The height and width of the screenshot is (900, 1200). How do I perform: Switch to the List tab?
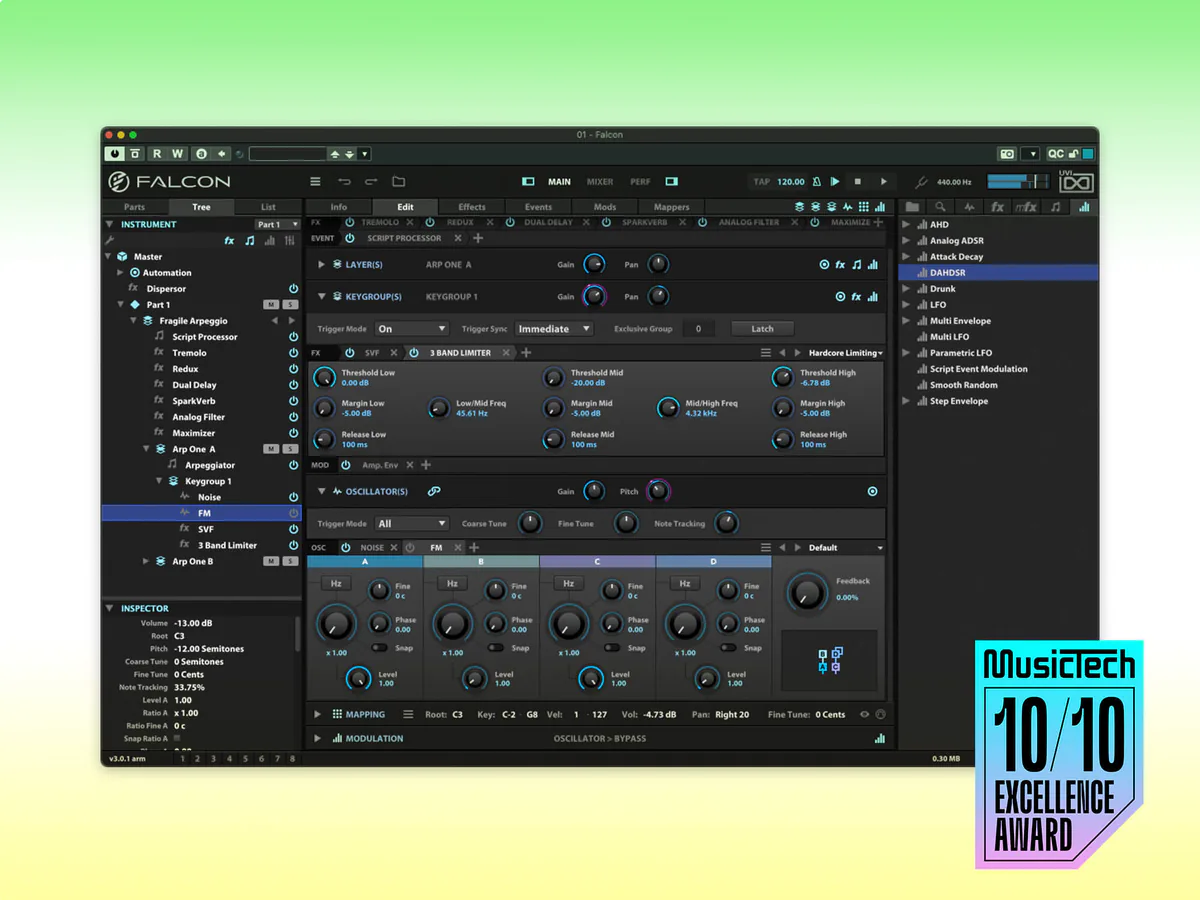click(268, 207)
